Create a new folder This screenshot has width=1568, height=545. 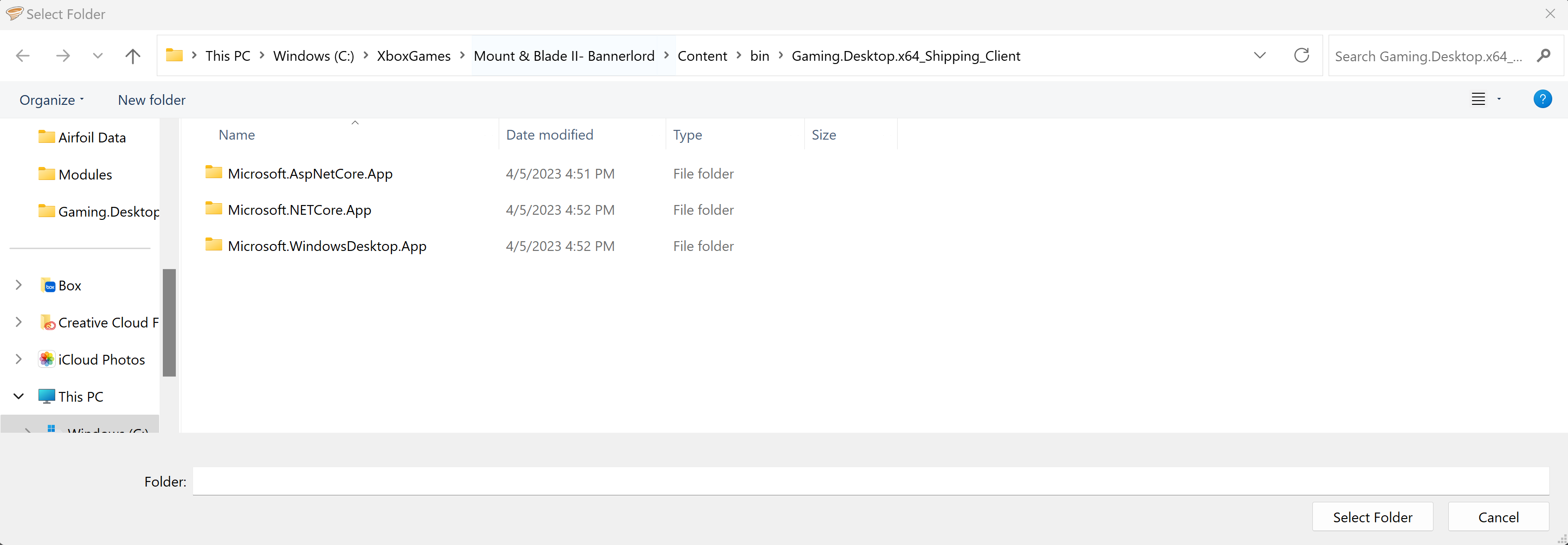pyautogui.click(x=151, y=100)
